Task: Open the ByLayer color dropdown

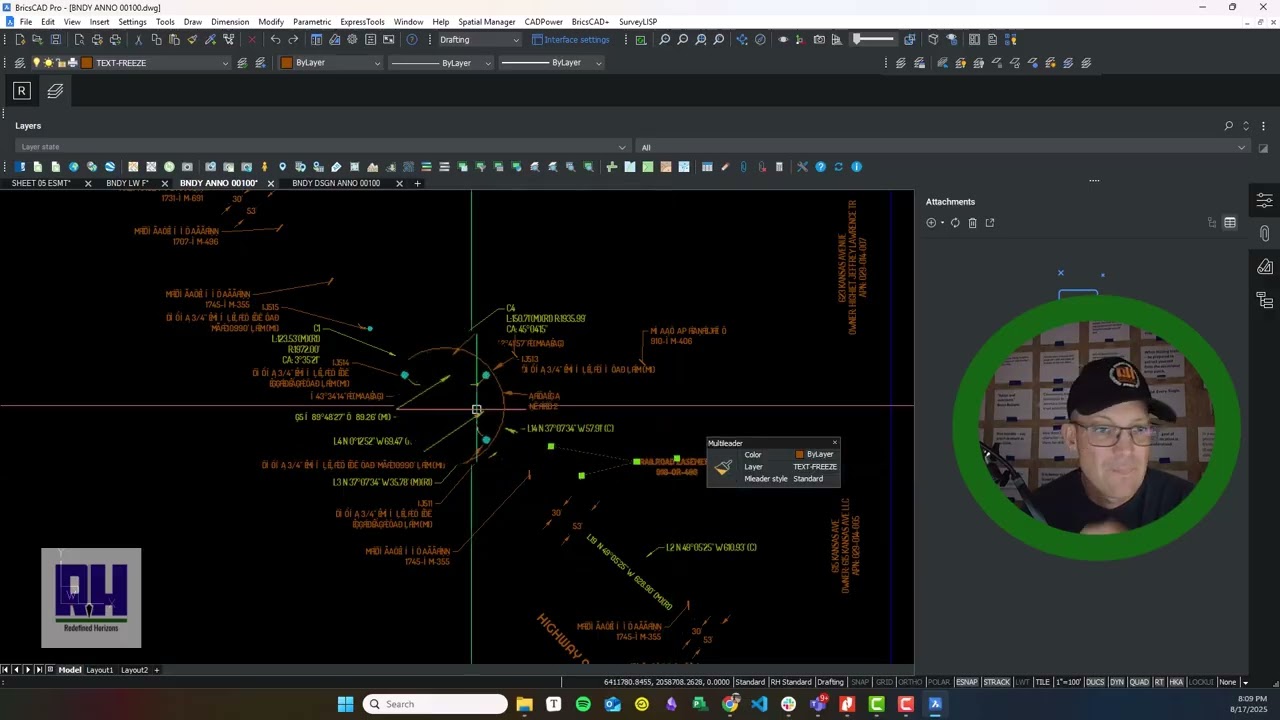Action: click(331, 63)
